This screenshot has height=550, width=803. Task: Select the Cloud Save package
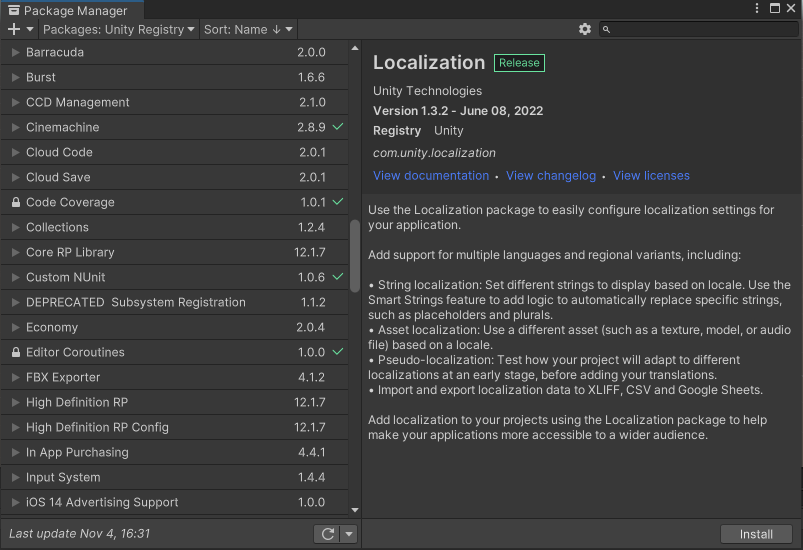pyautogui.click(x=174, y=177)
